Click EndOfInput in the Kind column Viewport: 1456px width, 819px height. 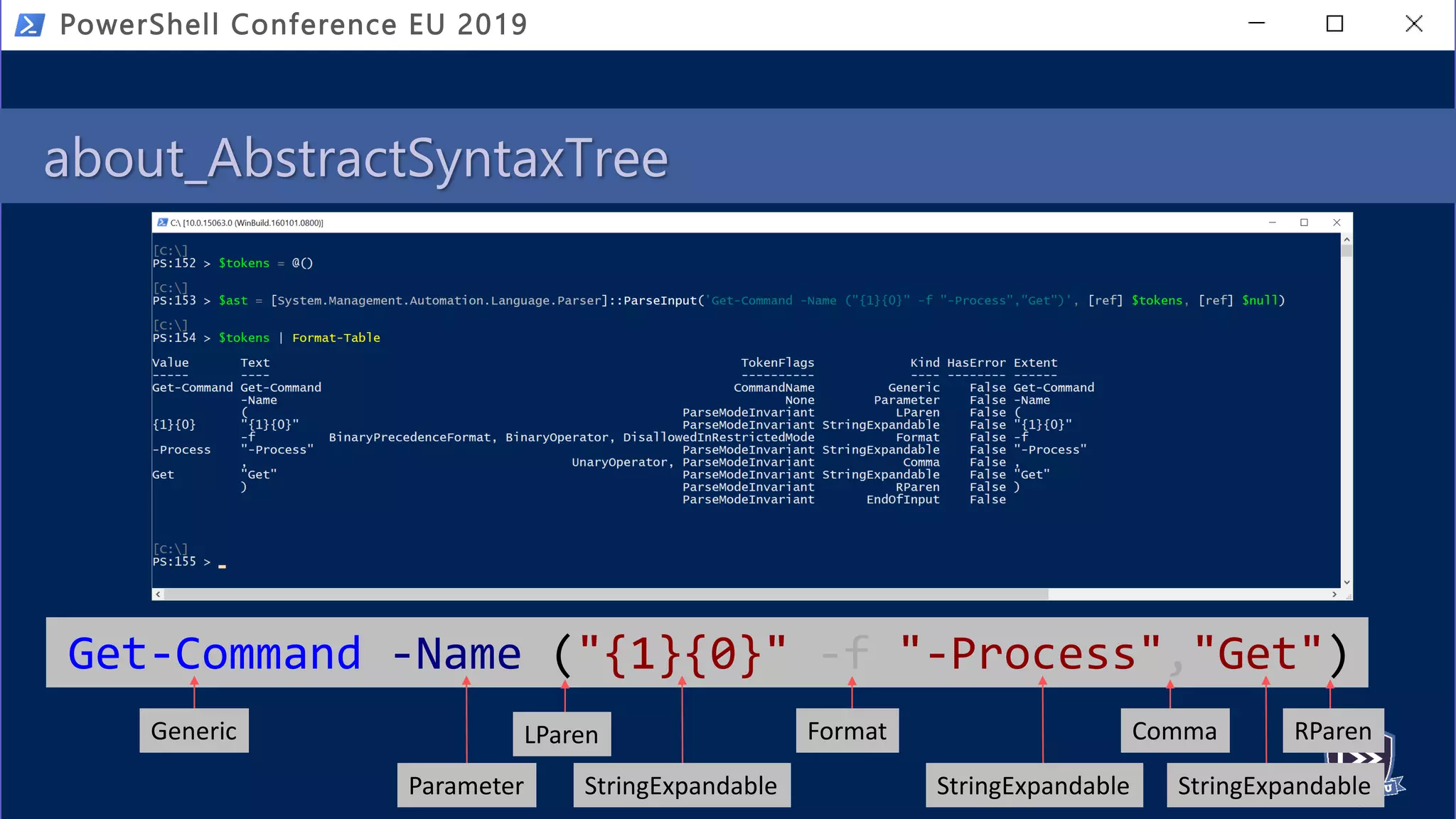(x=903, y=500)
